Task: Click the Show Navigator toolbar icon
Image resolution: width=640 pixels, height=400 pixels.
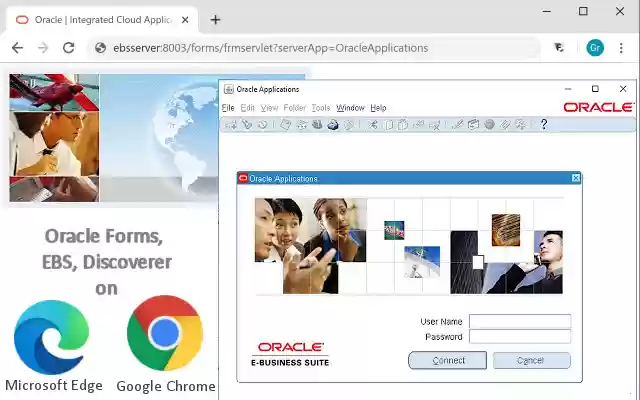Action: (x=262, y=124)
